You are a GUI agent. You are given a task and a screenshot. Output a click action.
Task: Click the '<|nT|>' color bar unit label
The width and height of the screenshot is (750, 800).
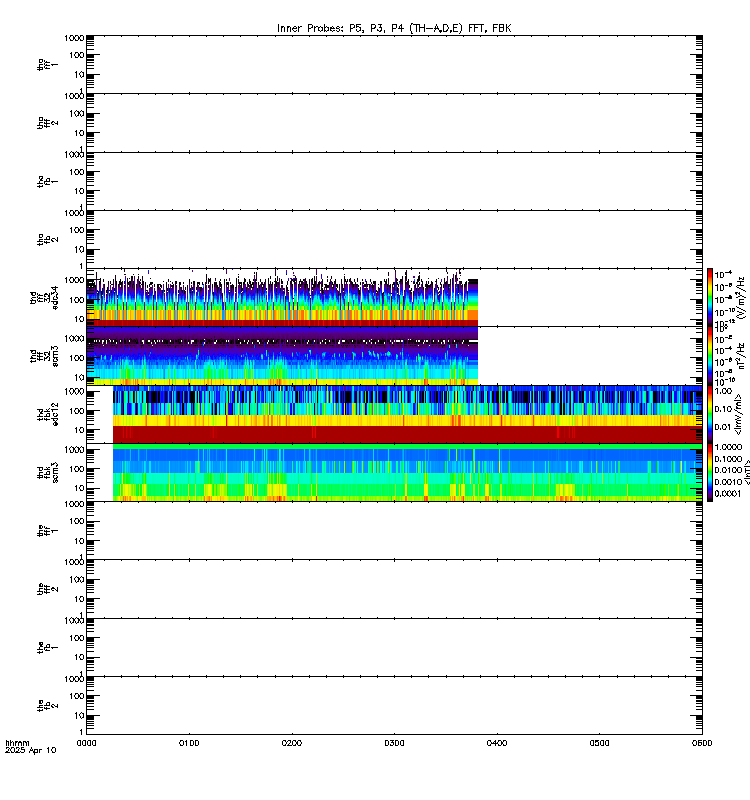746,472
